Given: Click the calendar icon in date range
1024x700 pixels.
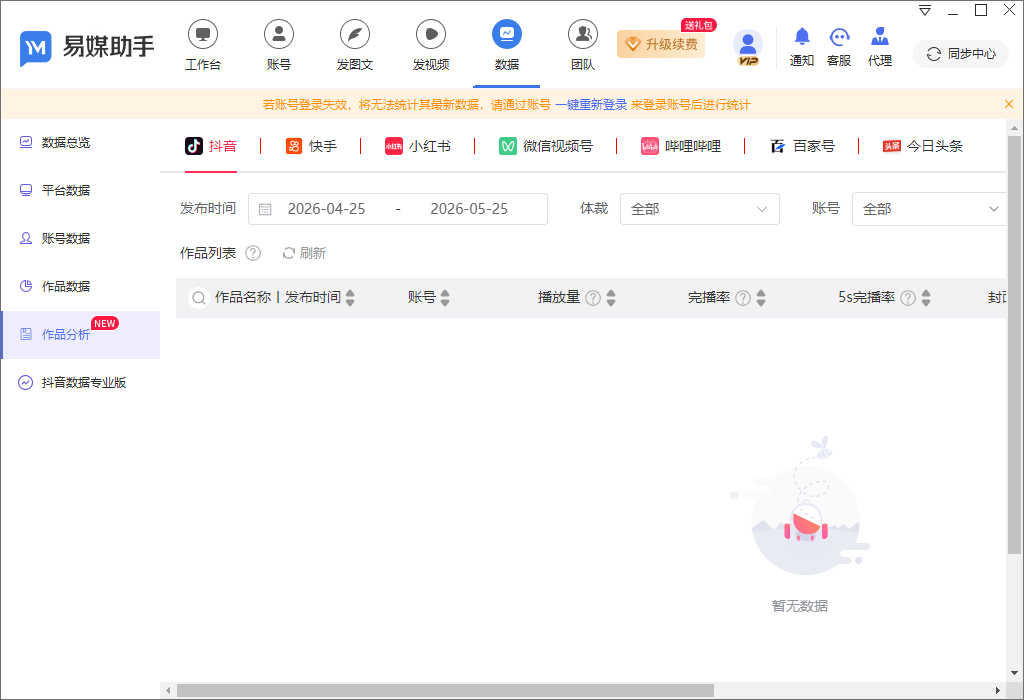Looking at the screenshot, I should pos(265,210).
